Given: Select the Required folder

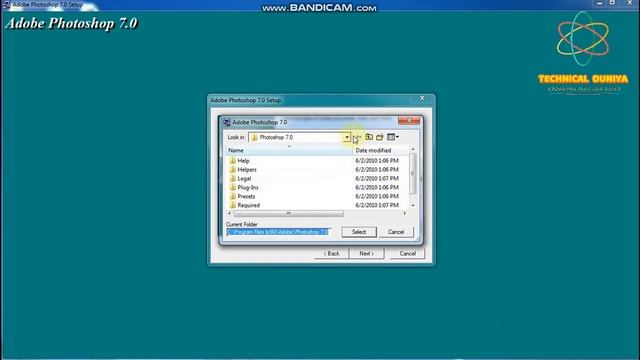Looking at the screenshot, I should (x=249, y=205).
